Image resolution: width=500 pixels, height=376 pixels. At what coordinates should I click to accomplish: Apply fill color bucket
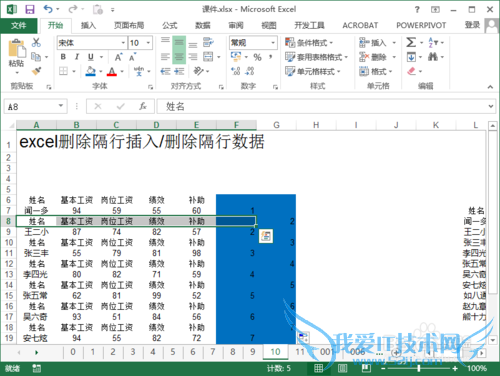[91, 71]
